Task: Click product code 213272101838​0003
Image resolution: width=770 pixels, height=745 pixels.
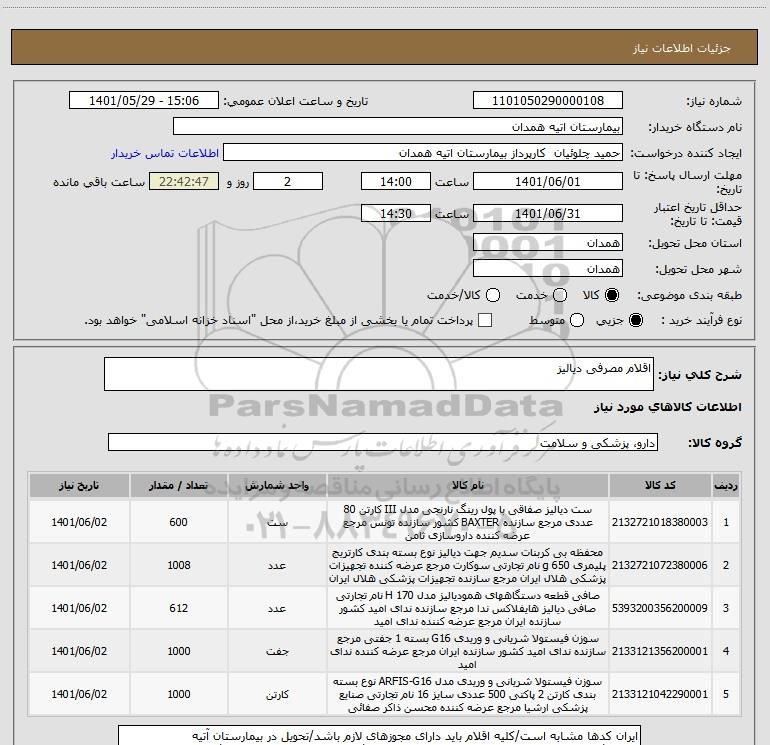Action: pos(660,522)
